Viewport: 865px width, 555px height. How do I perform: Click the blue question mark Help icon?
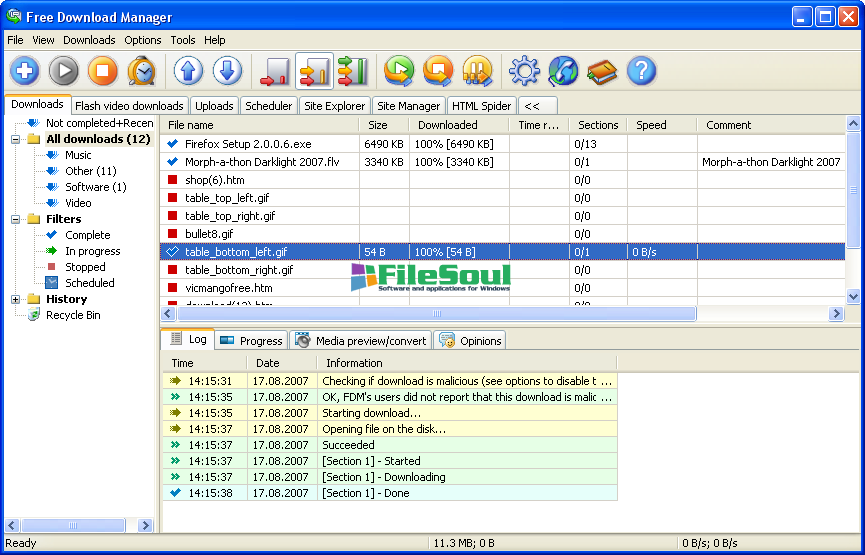(x=641, y=71)
